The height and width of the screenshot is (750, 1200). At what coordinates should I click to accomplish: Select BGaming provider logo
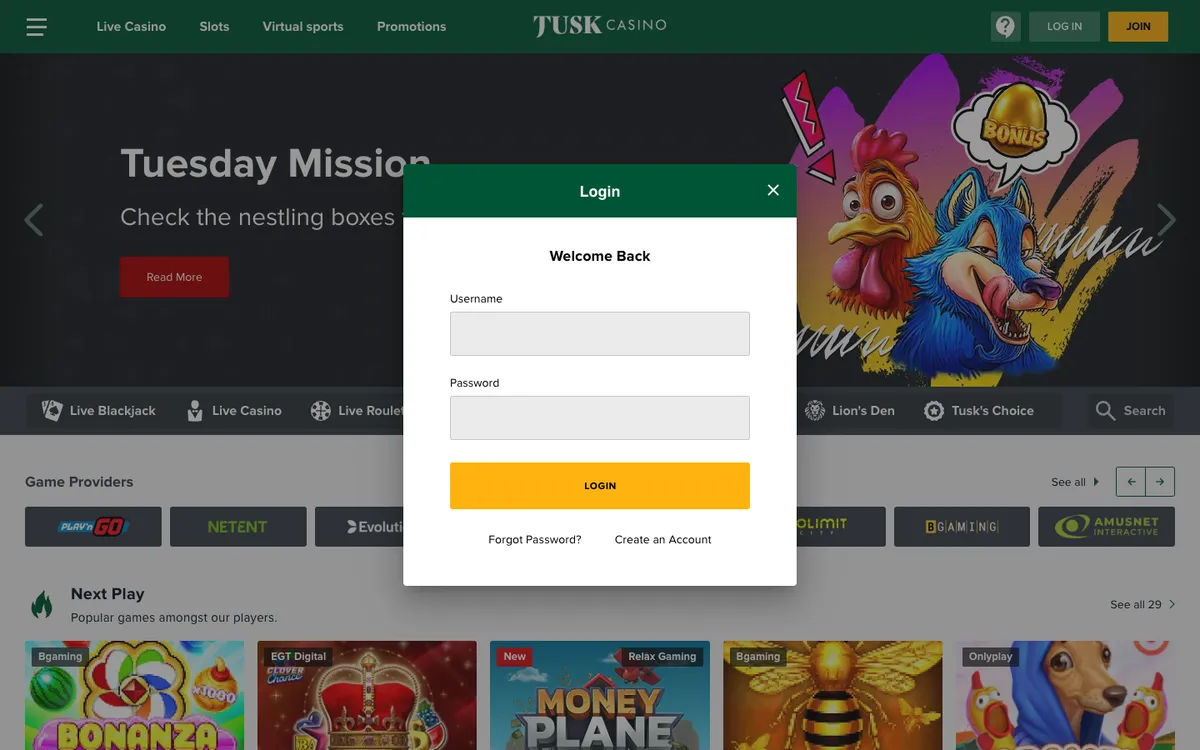click(x=962, y=526)
